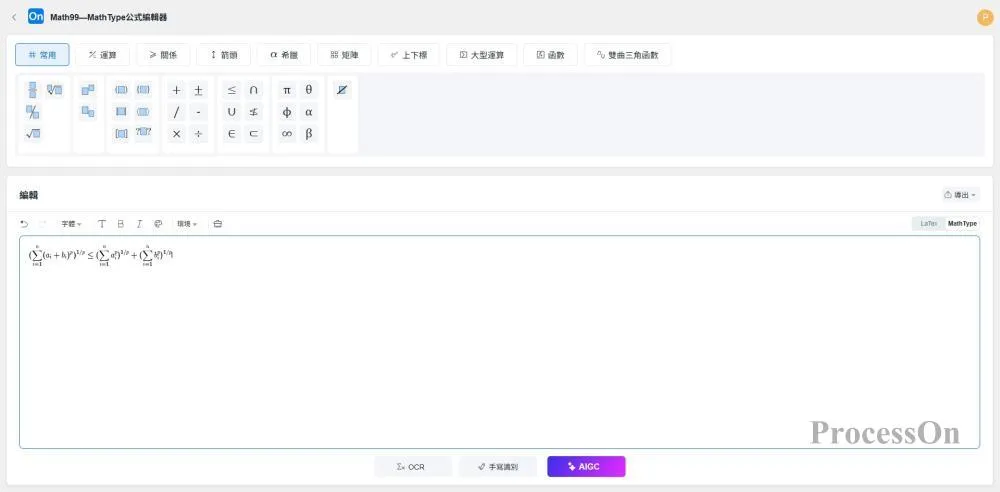This screenshot has height=492, width=1000.
Task: Switch to the 矩陣 matrix tab
Action: click(350, 55)
